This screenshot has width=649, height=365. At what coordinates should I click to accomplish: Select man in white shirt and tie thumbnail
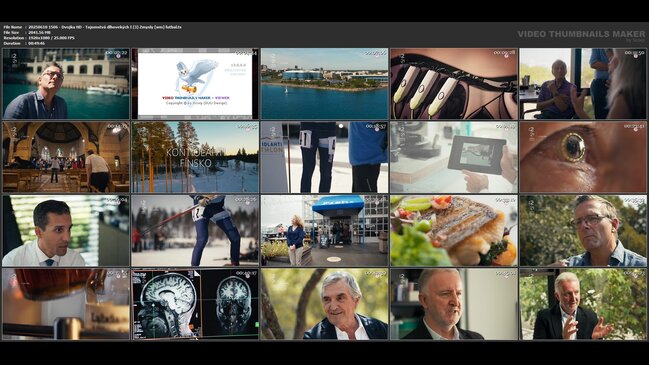pyautogui.click(x=66, y=231)
